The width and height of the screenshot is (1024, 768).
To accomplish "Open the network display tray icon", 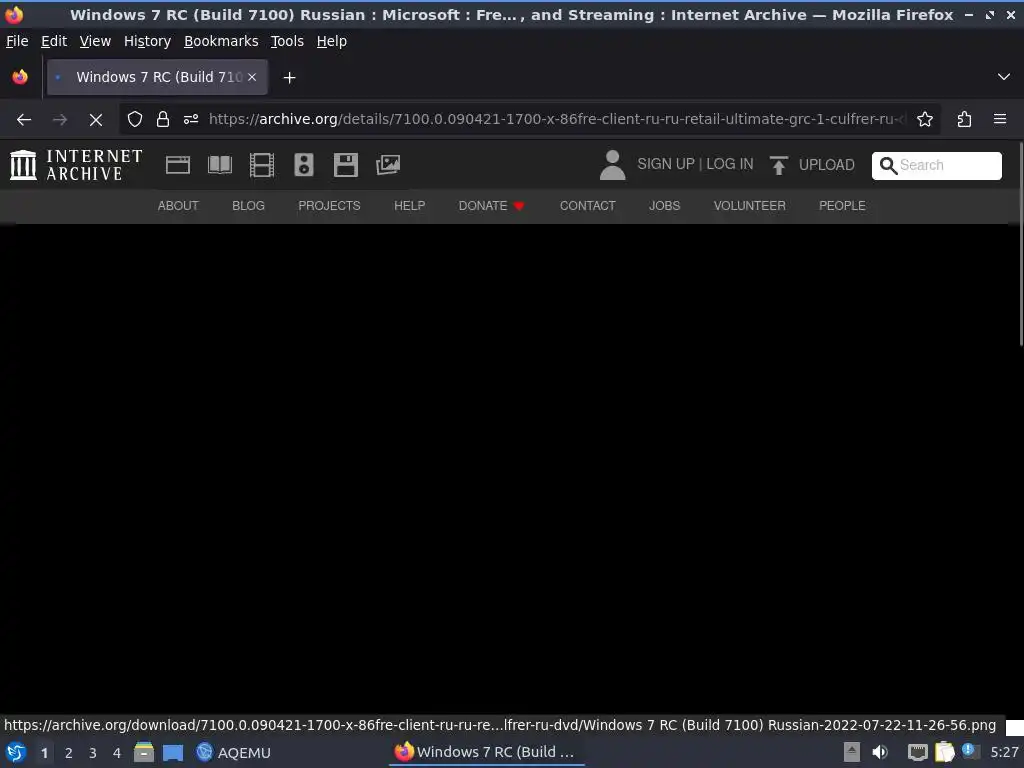I will coord(918,753).
